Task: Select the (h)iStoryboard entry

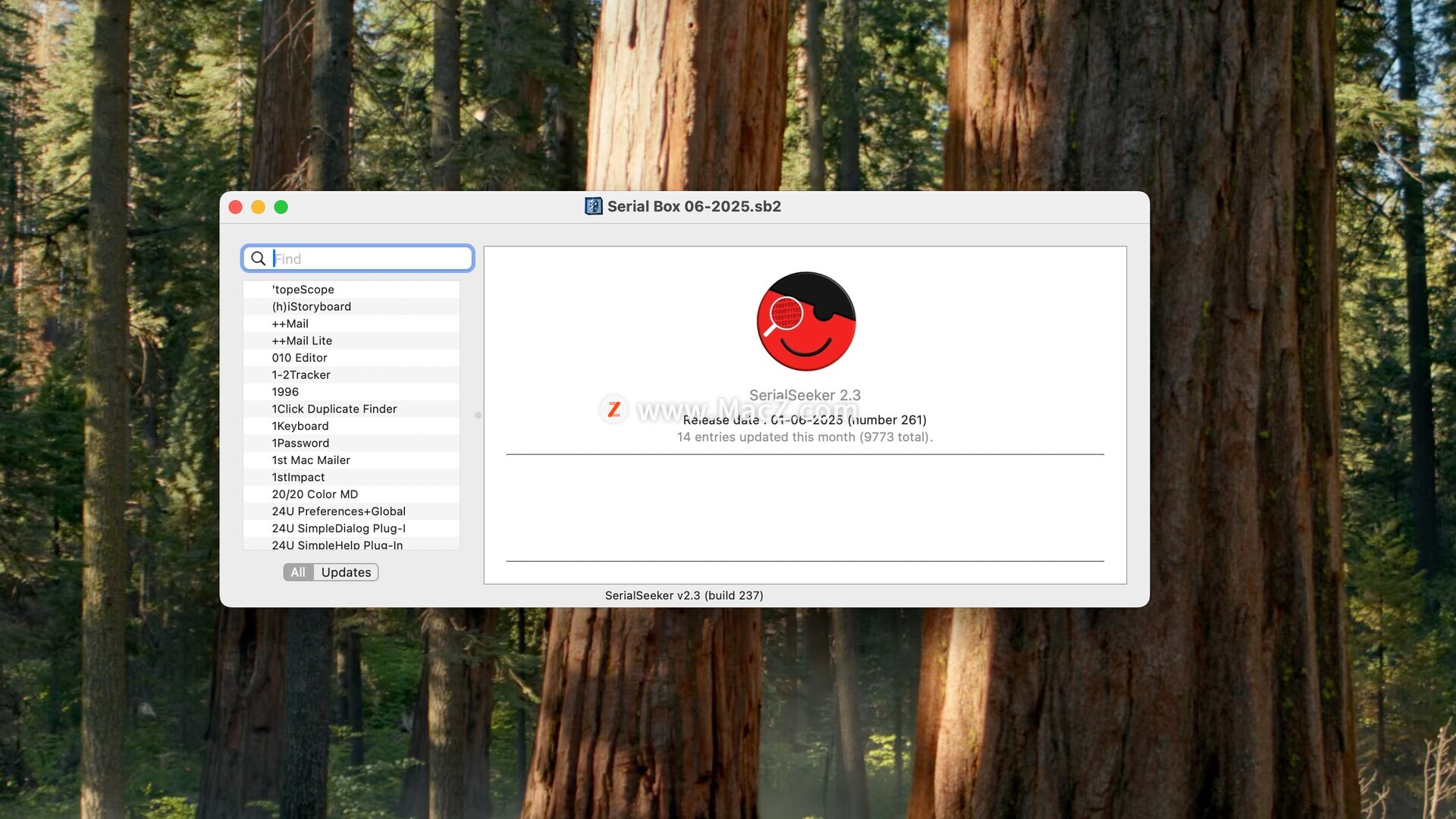Action: [351, 306]
